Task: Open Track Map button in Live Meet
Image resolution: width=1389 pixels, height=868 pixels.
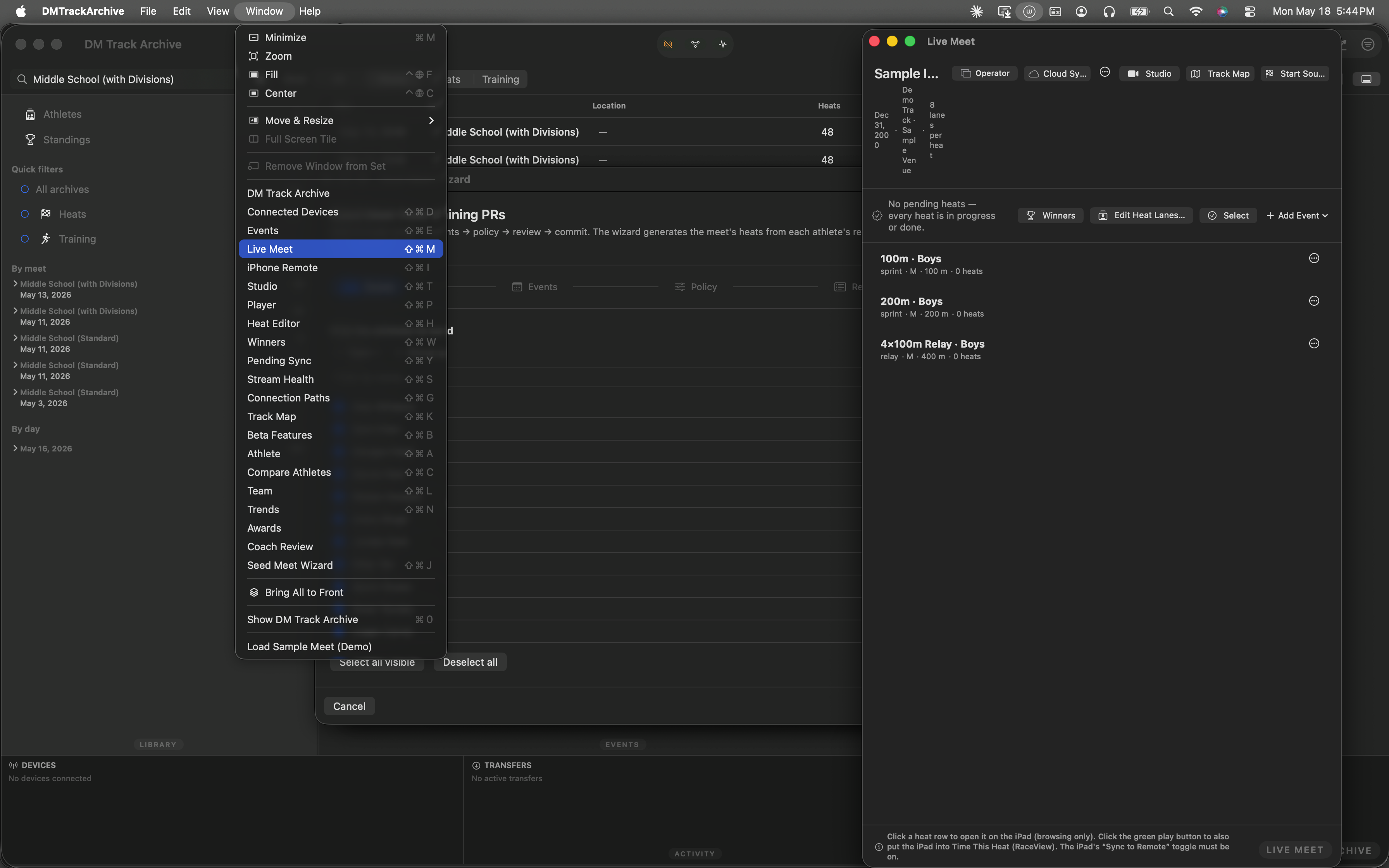Action: tap(1220, 74)
